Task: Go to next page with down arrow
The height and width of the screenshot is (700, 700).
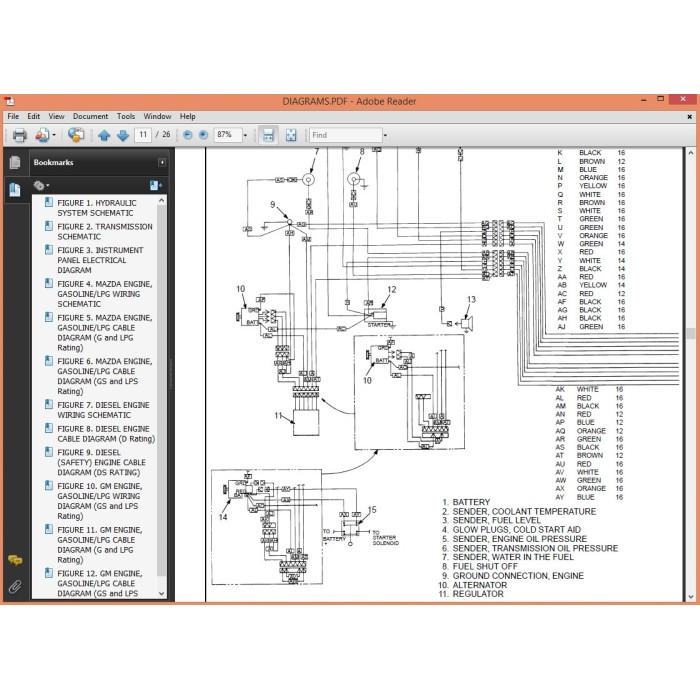Action: 123,135
